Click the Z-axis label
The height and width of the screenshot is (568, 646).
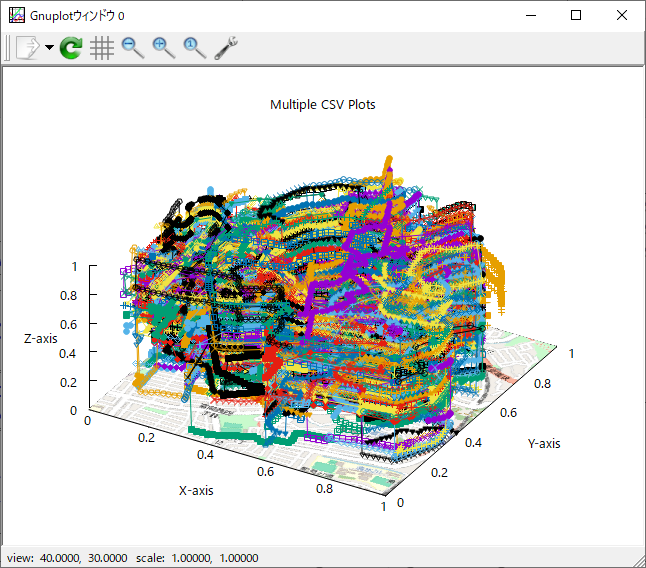pos(41,339)
